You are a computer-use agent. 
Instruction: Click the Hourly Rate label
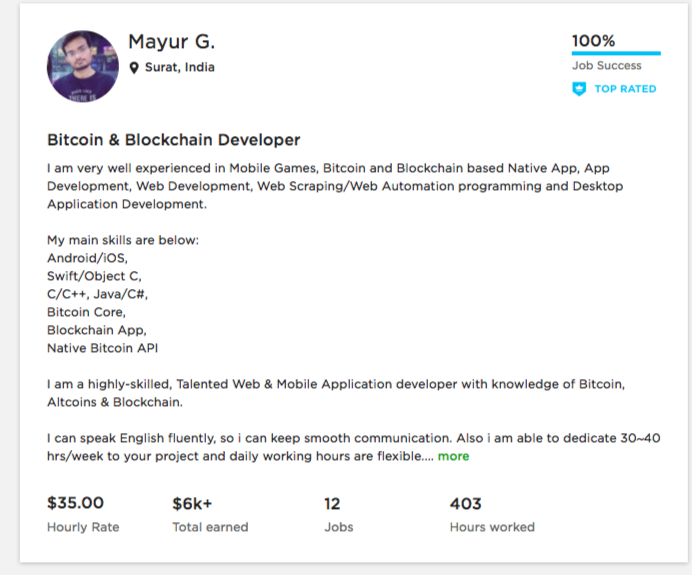click(x=83, y=527)
